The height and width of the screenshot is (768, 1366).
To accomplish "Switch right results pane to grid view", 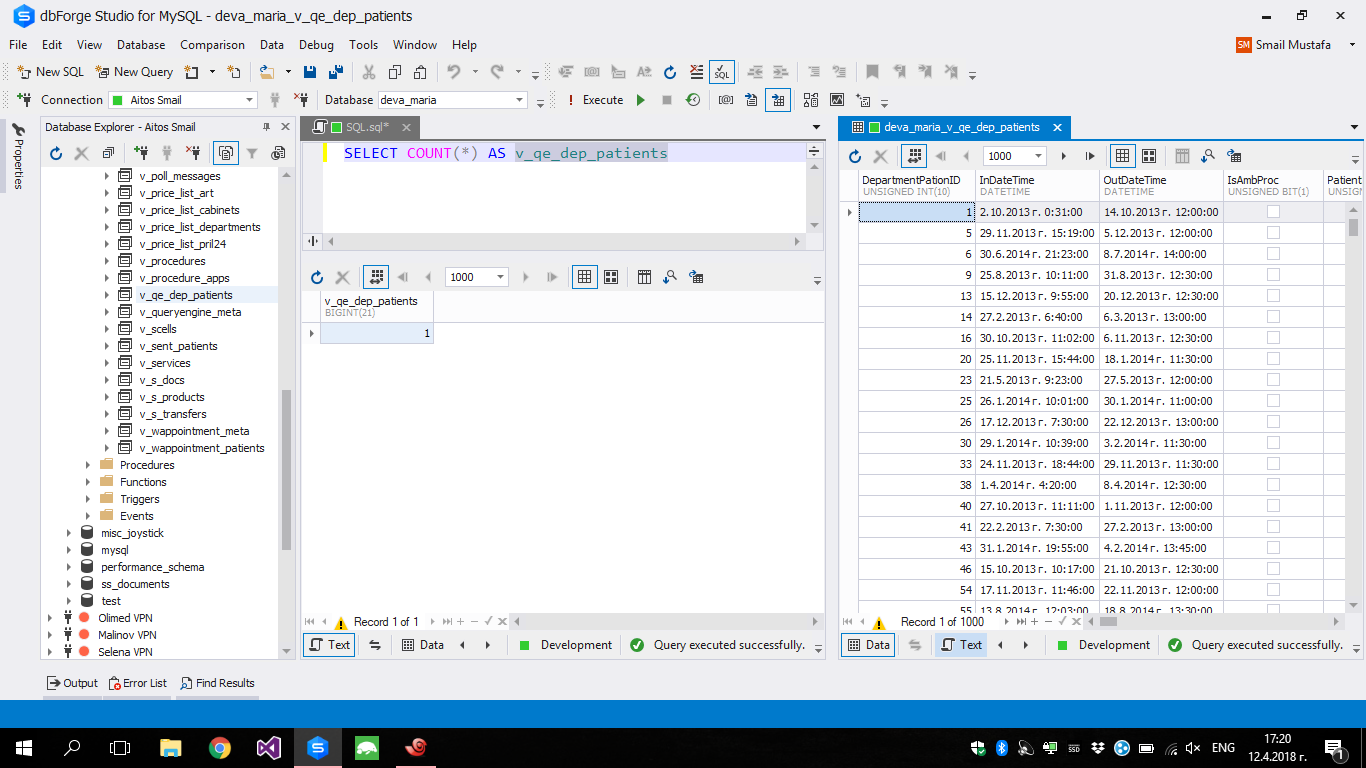I will (1123, 156).
